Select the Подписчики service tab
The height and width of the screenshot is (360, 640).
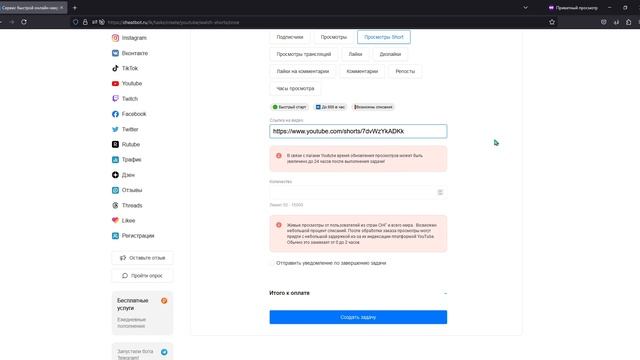coord(290,37)
